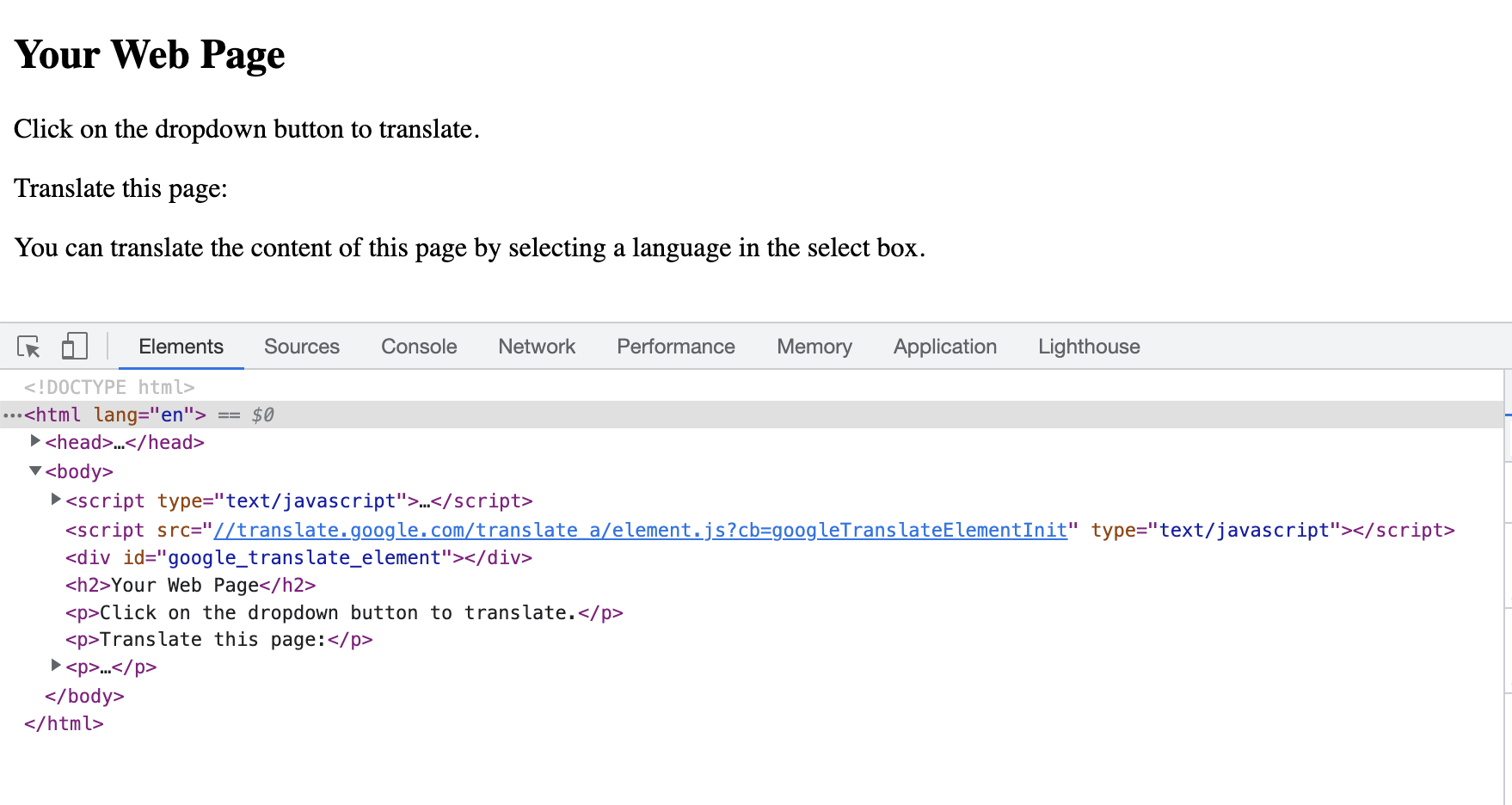Image resolution: width=1512 pixels, height=805 pixels.
Task: Open the Network tab
Action: pyautogui.click(x=537, y=347)
